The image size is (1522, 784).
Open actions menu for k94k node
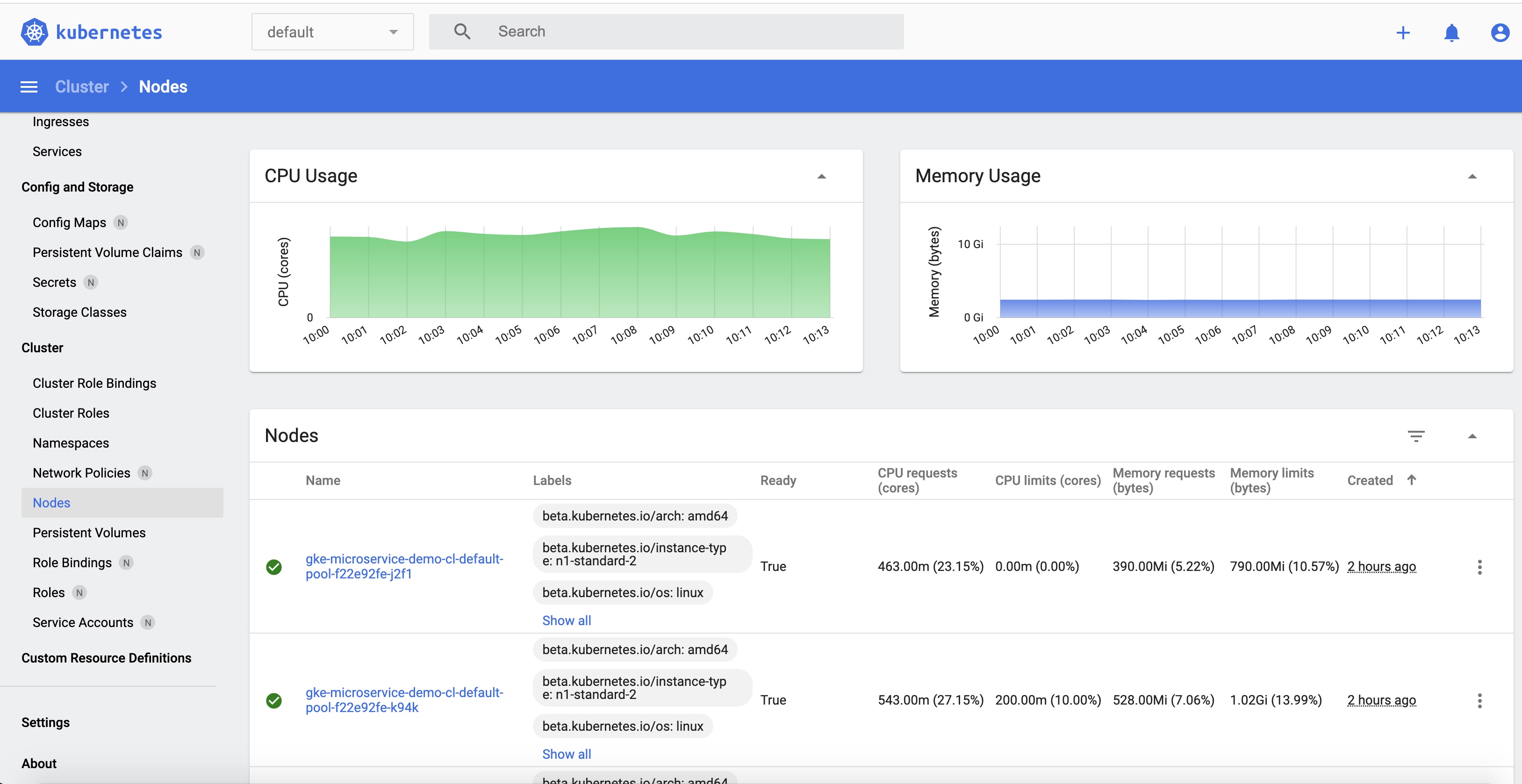(x=1479, y=700)
